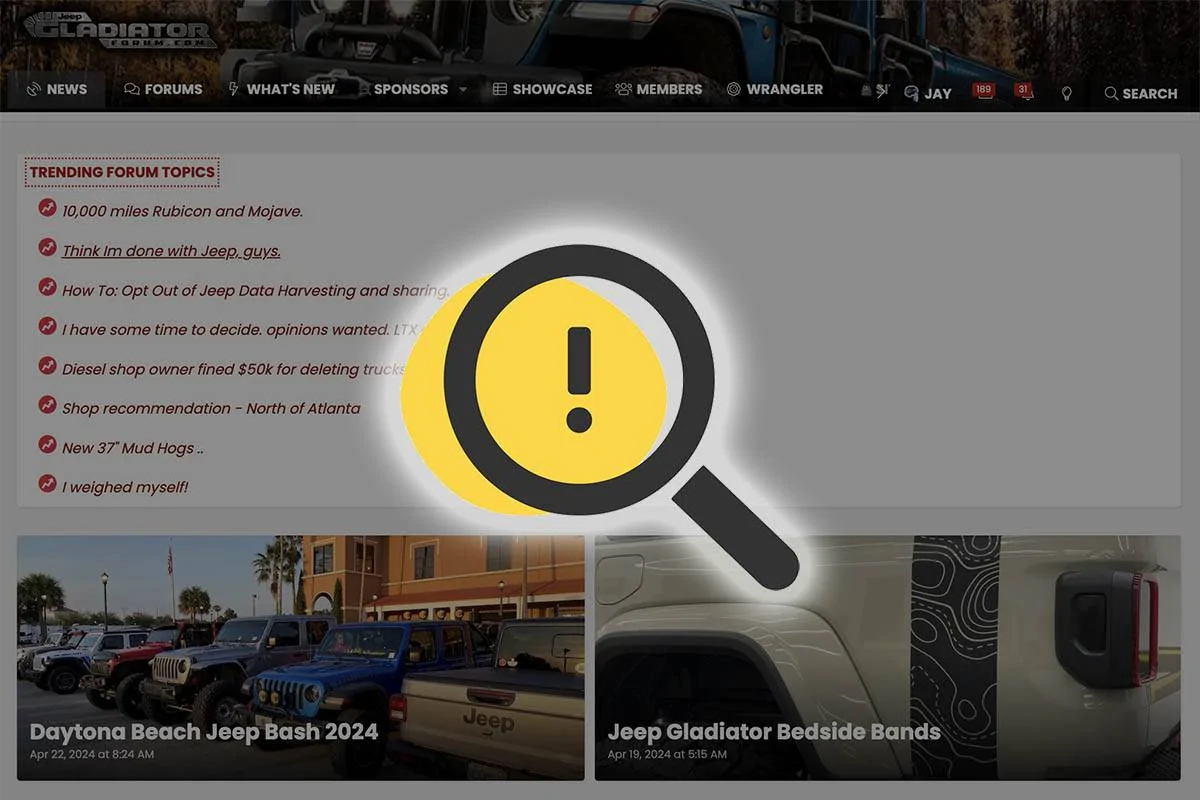Click the 'Apr 19, 2024 at 5:15 AM' timestamp
1200x800 pixels.
coord(667,755)
